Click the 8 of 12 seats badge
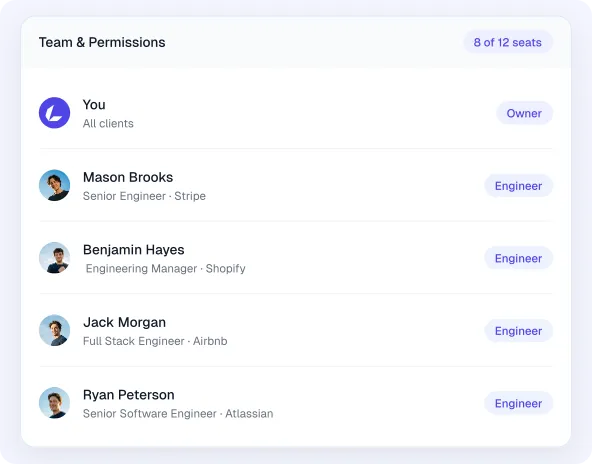This screenshot has width=592, height=464. click(508, 42)
